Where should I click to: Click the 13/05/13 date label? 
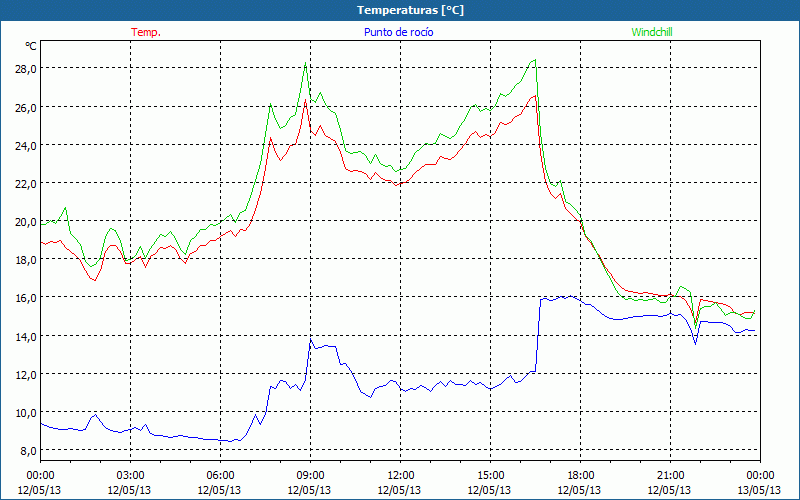pos(760,490)
